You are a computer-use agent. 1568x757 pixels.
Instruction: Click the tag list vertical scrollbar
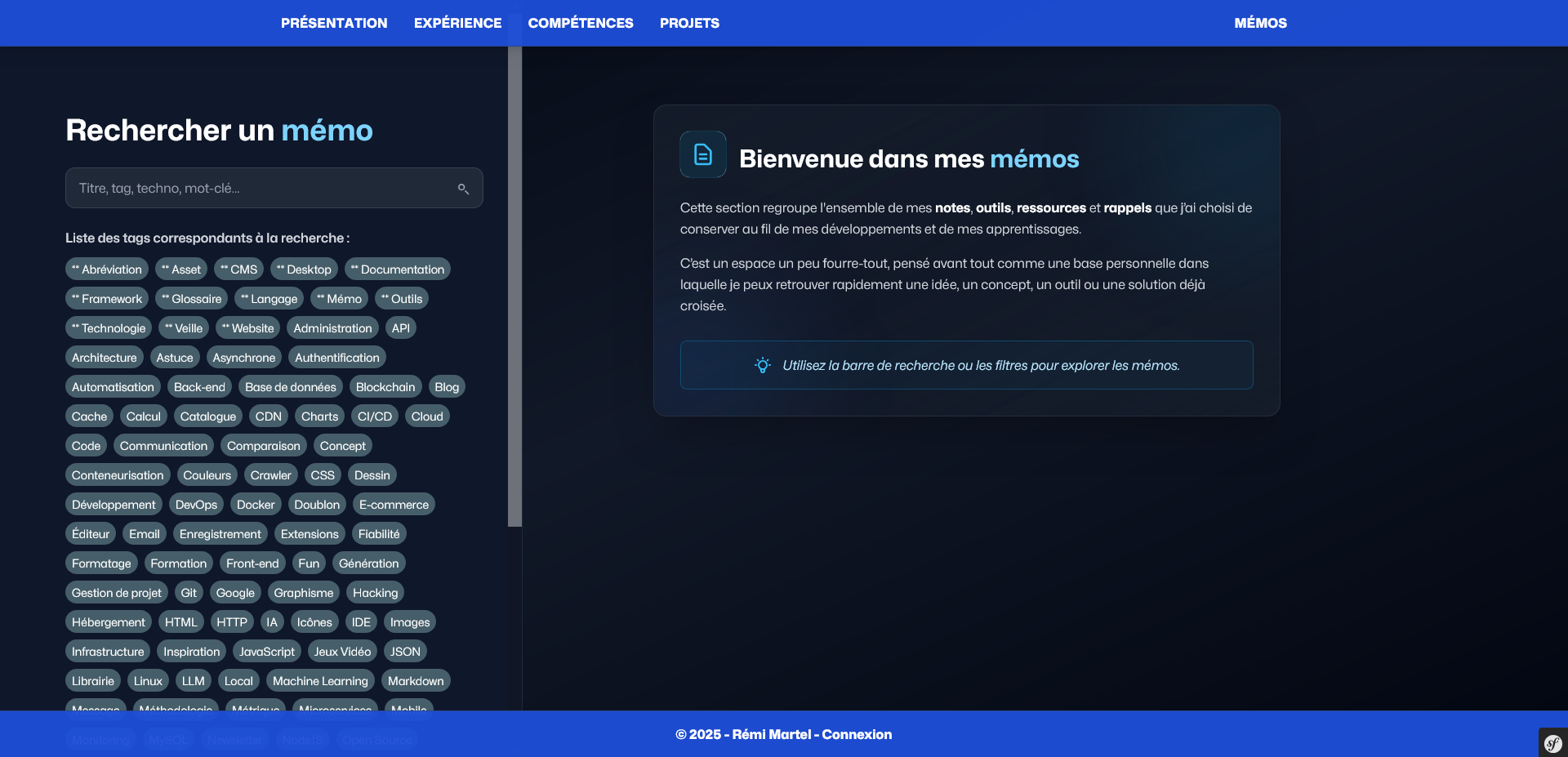point(514,286)
